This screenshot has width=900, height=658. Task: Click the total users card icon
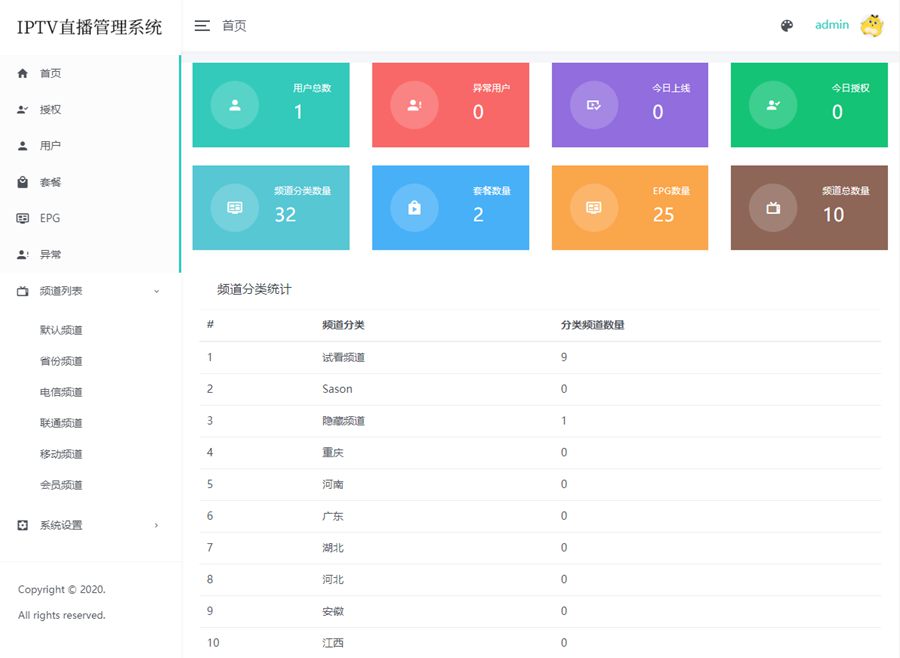click(x=235, y=105)
